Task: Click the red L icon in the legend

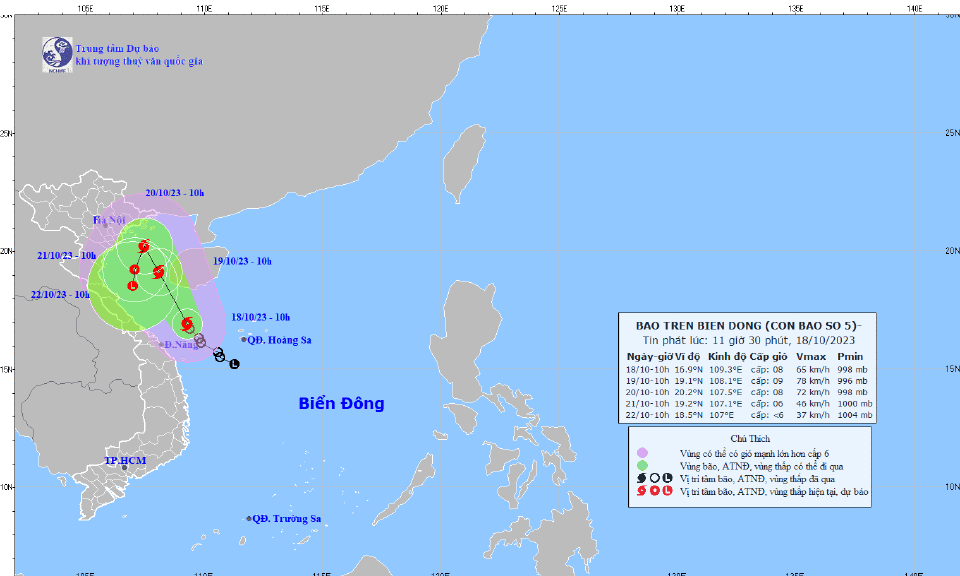Action: tap(667, 491)
